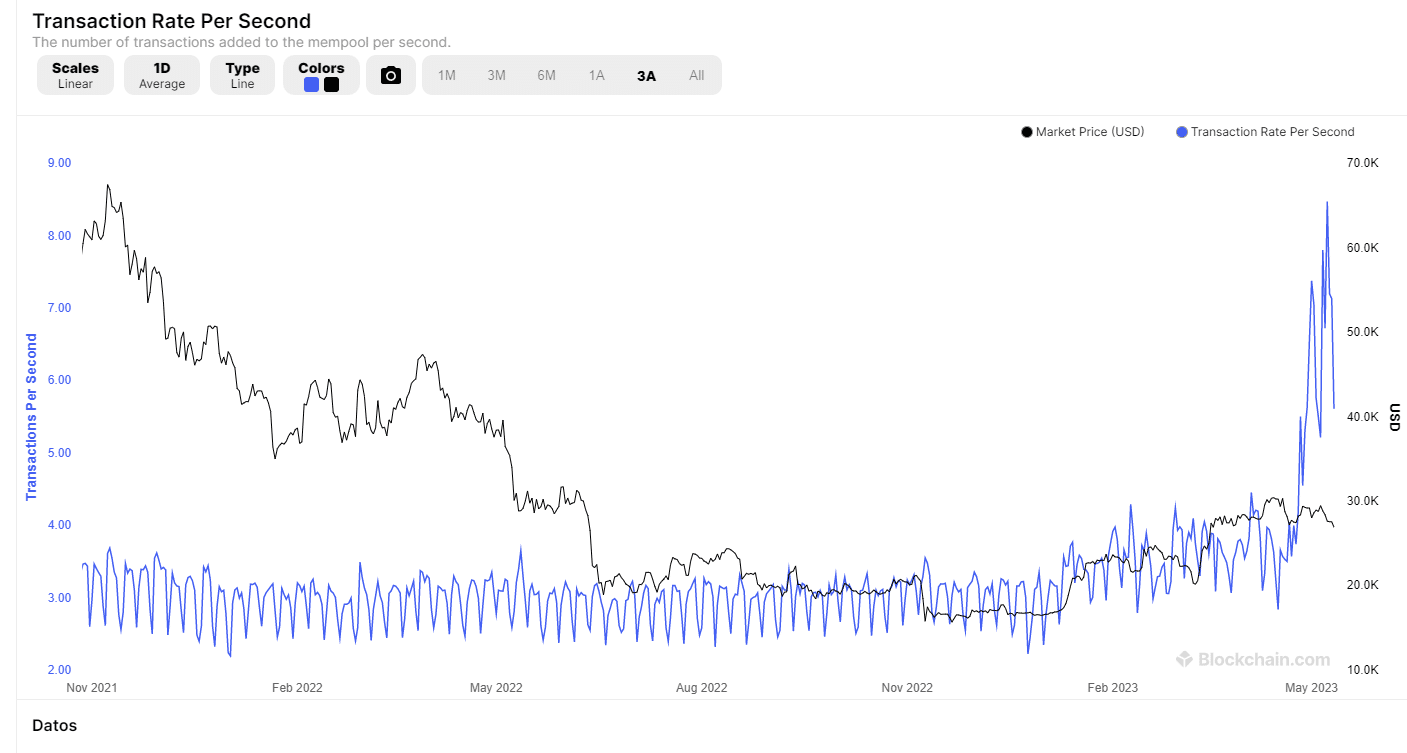The image size is (1407, 753).
Task: Click the blue Transaction Rate legend dot
Action: click(1182, 132)
